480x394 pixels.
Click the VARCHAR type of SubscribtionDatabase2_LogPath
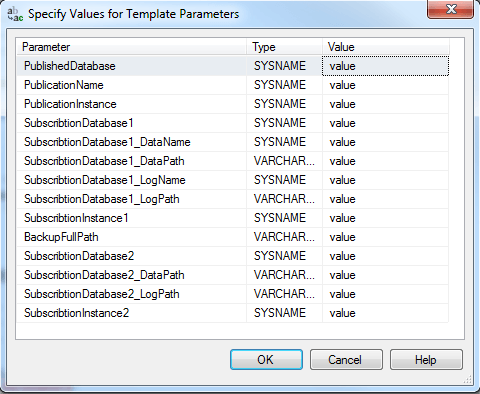pyautogui.click(x=284, y=294)
